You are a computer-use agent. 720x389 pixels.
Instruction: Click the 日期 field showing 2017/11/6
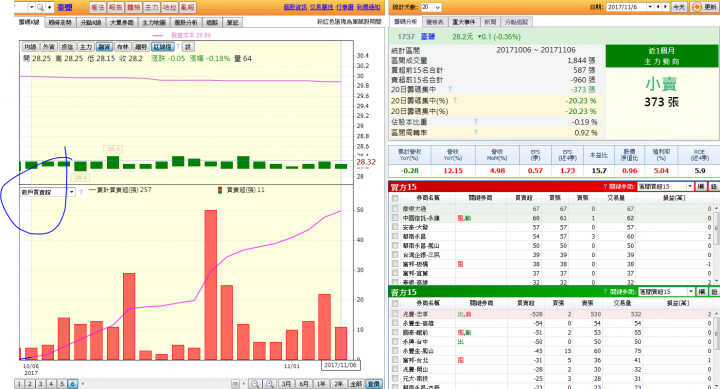(626, 7)
